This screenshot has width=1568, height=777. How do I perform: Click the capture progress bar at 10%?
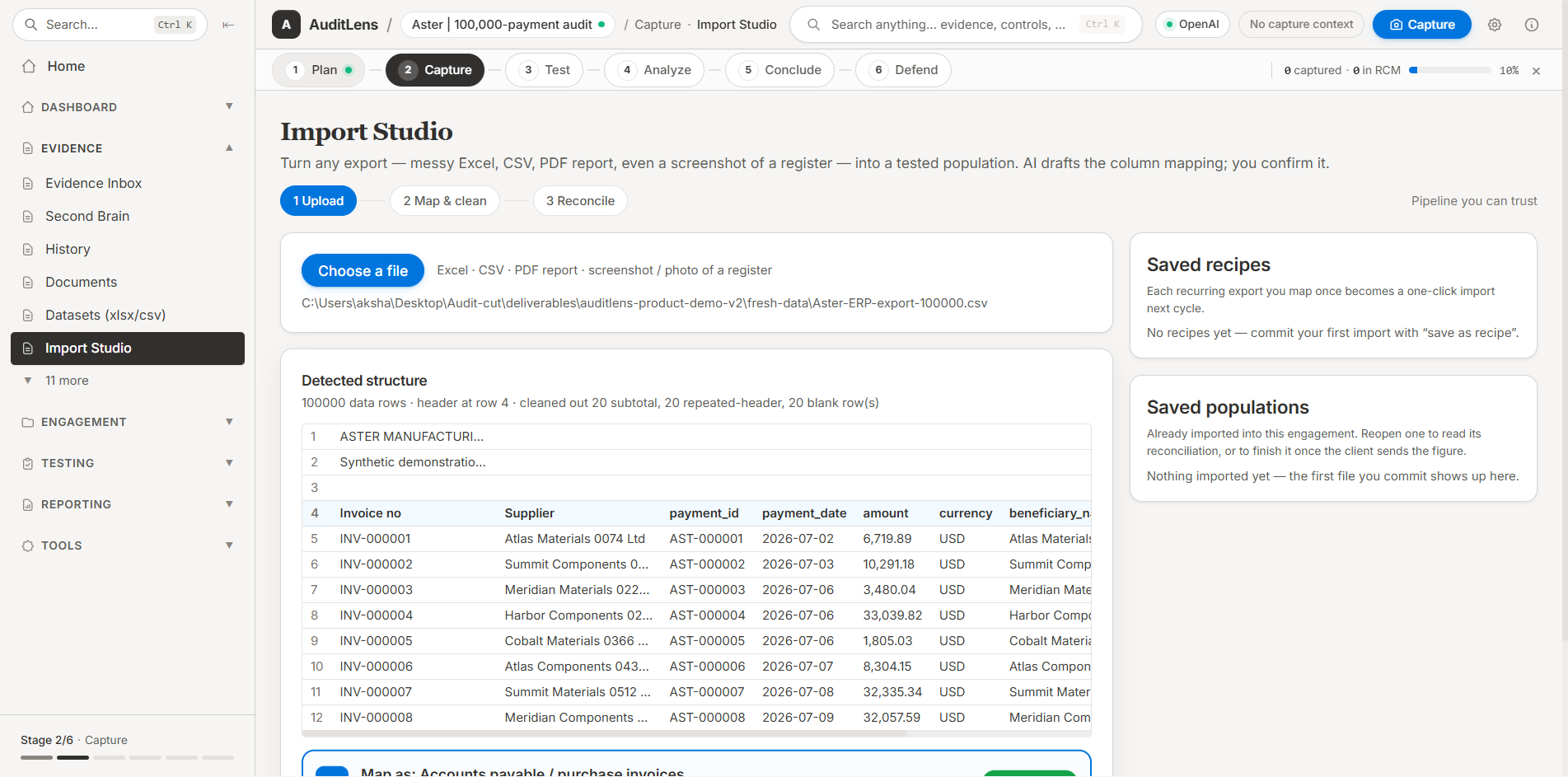[x=1449, y=71]
